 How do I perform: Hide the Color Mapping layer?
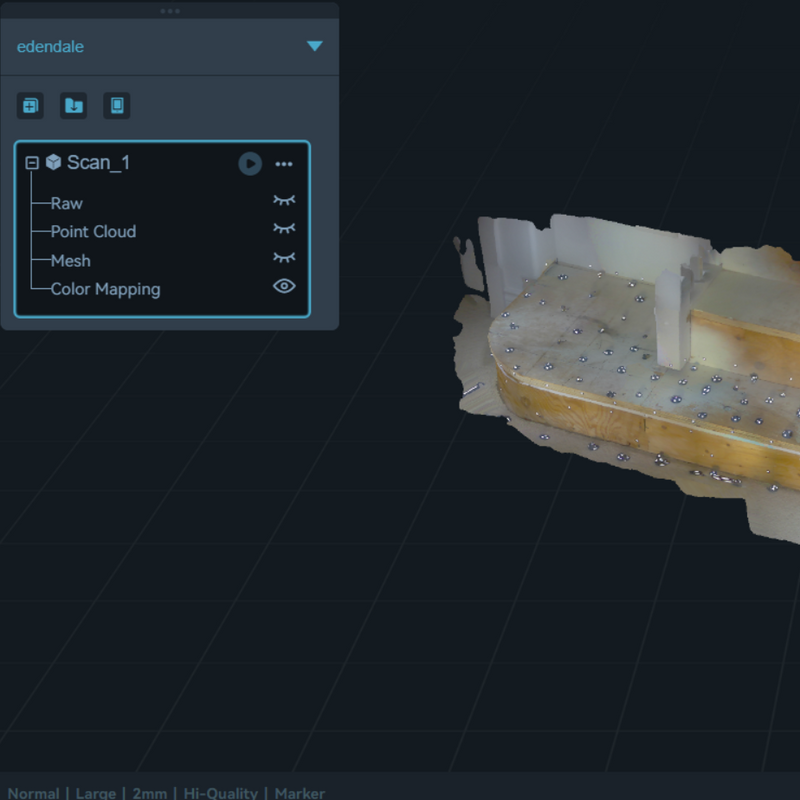point(284,286)
